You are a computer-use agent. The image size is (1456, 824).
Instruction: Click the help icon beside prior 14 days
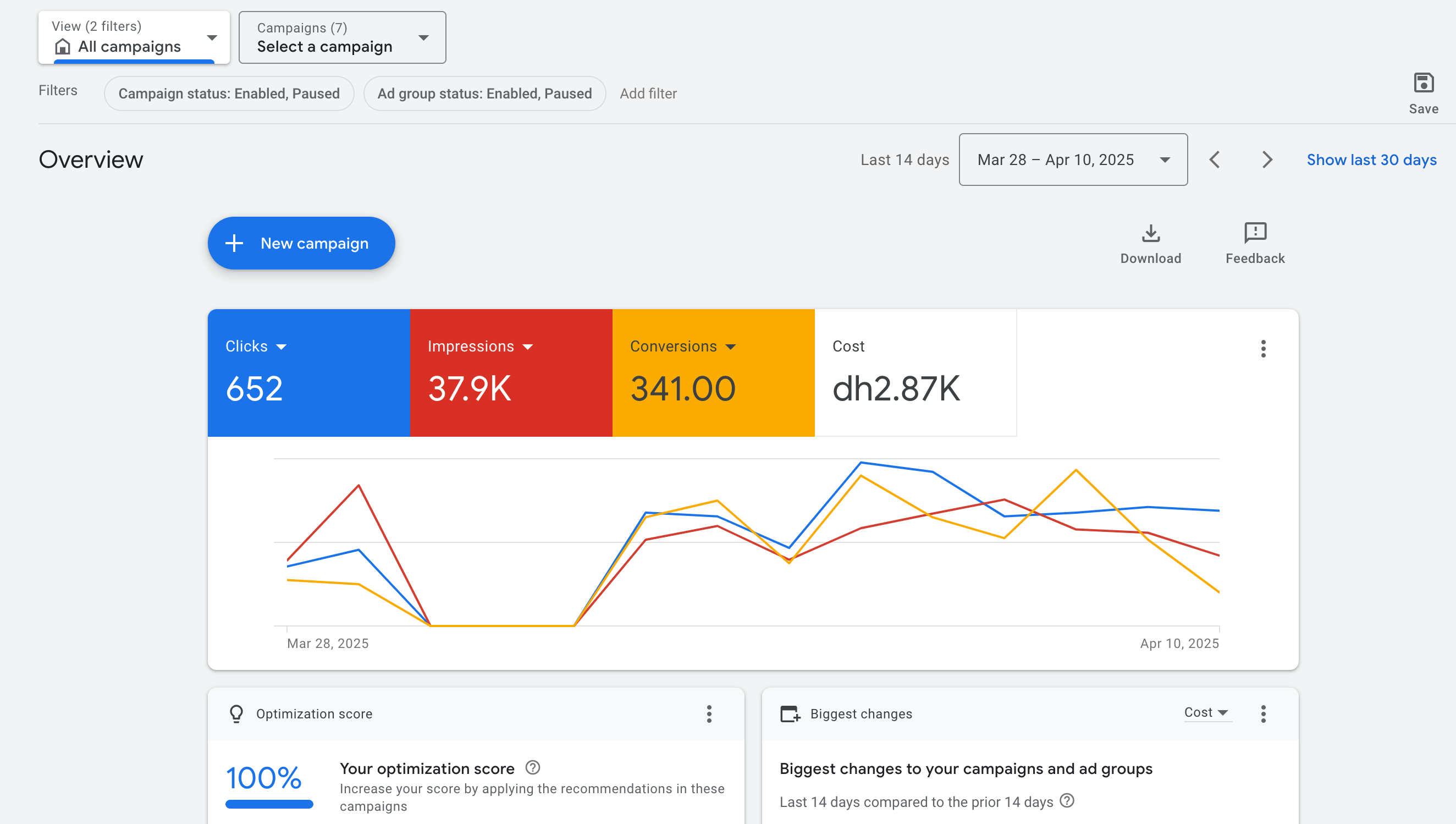pyautogui.click(x=1066, y=801)
